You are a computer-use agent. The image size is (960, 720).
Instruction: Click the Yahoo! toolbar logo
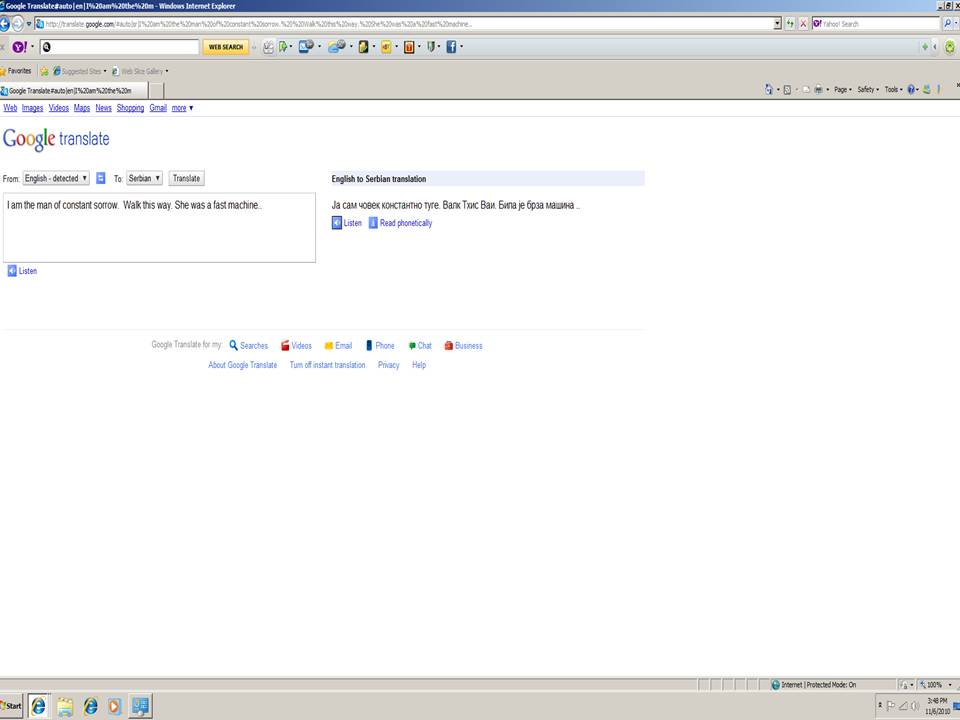tap(20, 47)
